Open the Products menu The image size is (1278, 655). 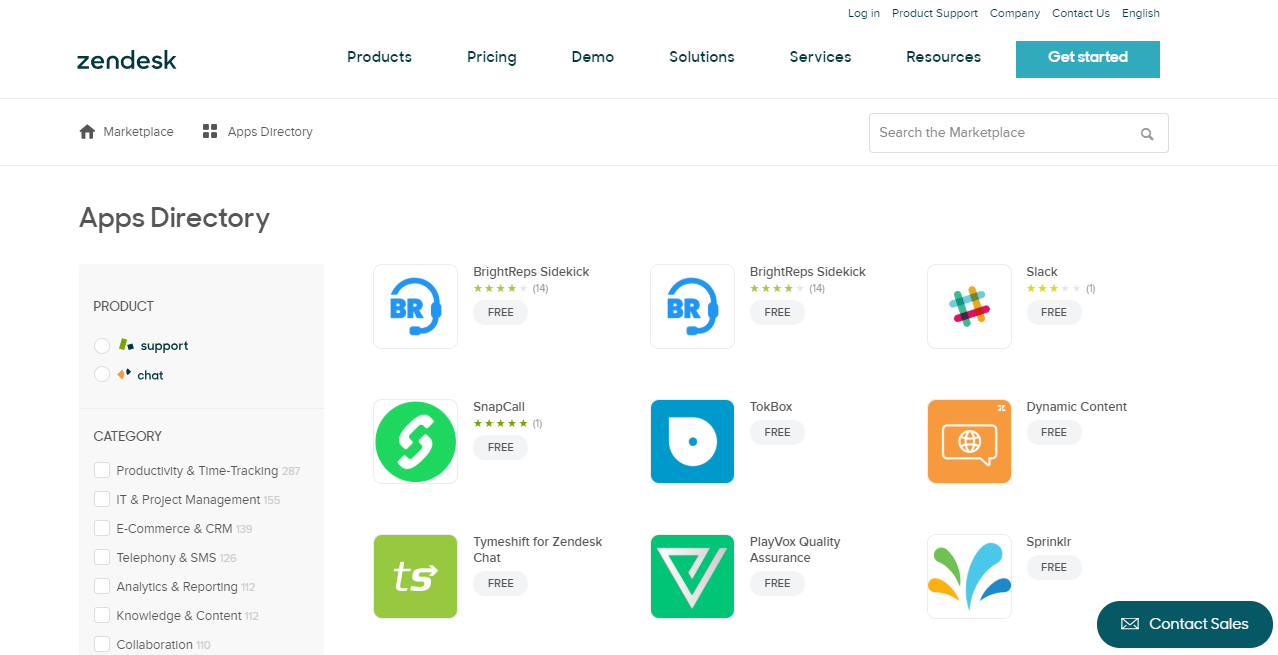(379, 57)
